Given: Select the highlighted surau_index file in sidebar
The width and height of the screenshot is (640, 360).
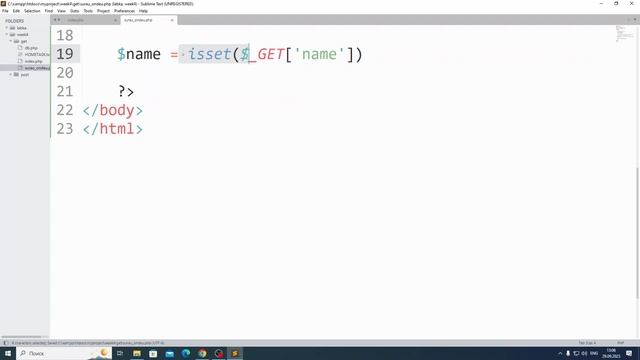Looking at the screenshot, I should tap(37, 68).
